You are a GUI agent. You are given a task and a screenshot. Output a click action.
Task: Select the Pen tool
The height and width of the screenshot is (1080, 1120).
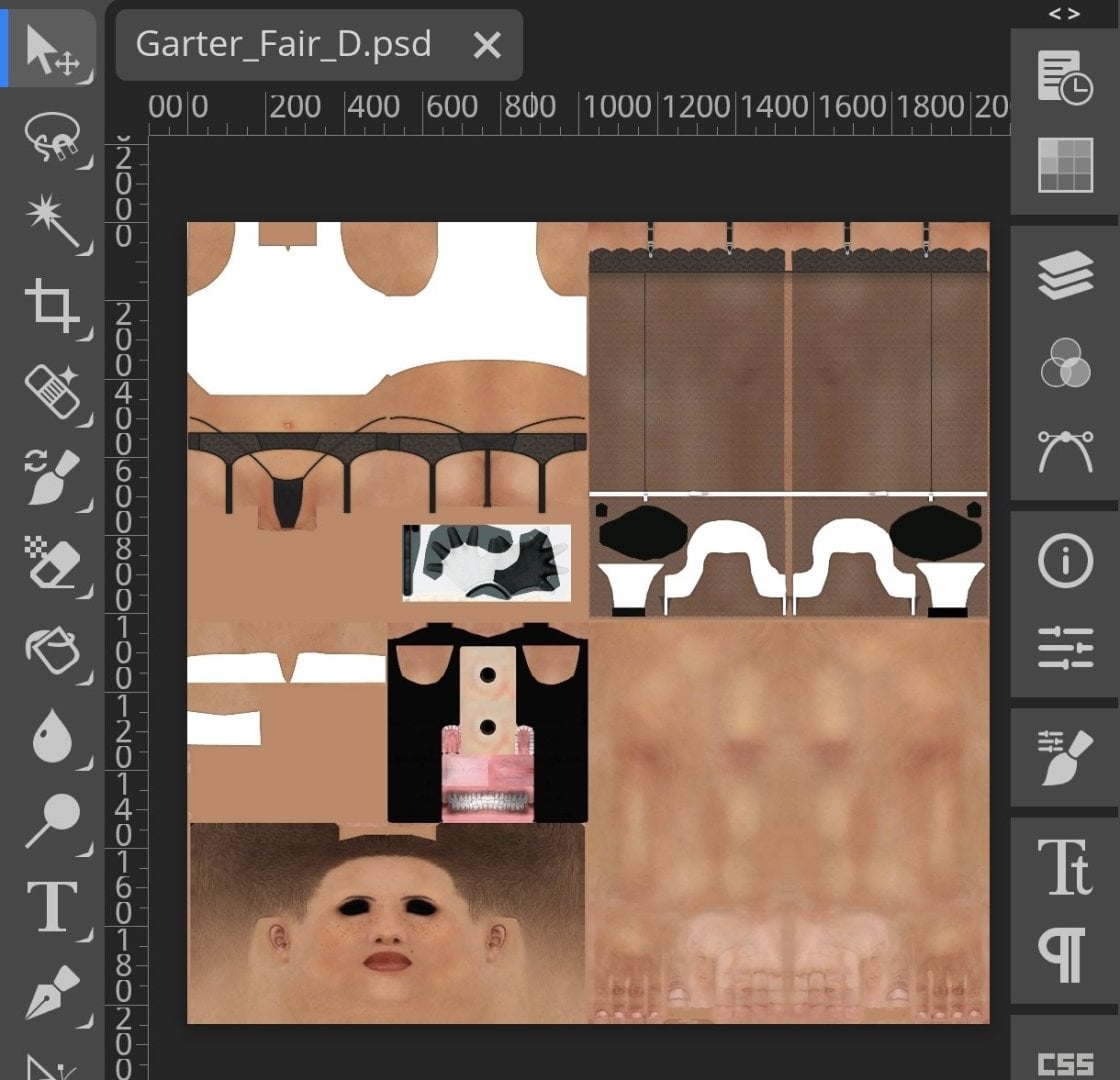(x=52, y=992)
